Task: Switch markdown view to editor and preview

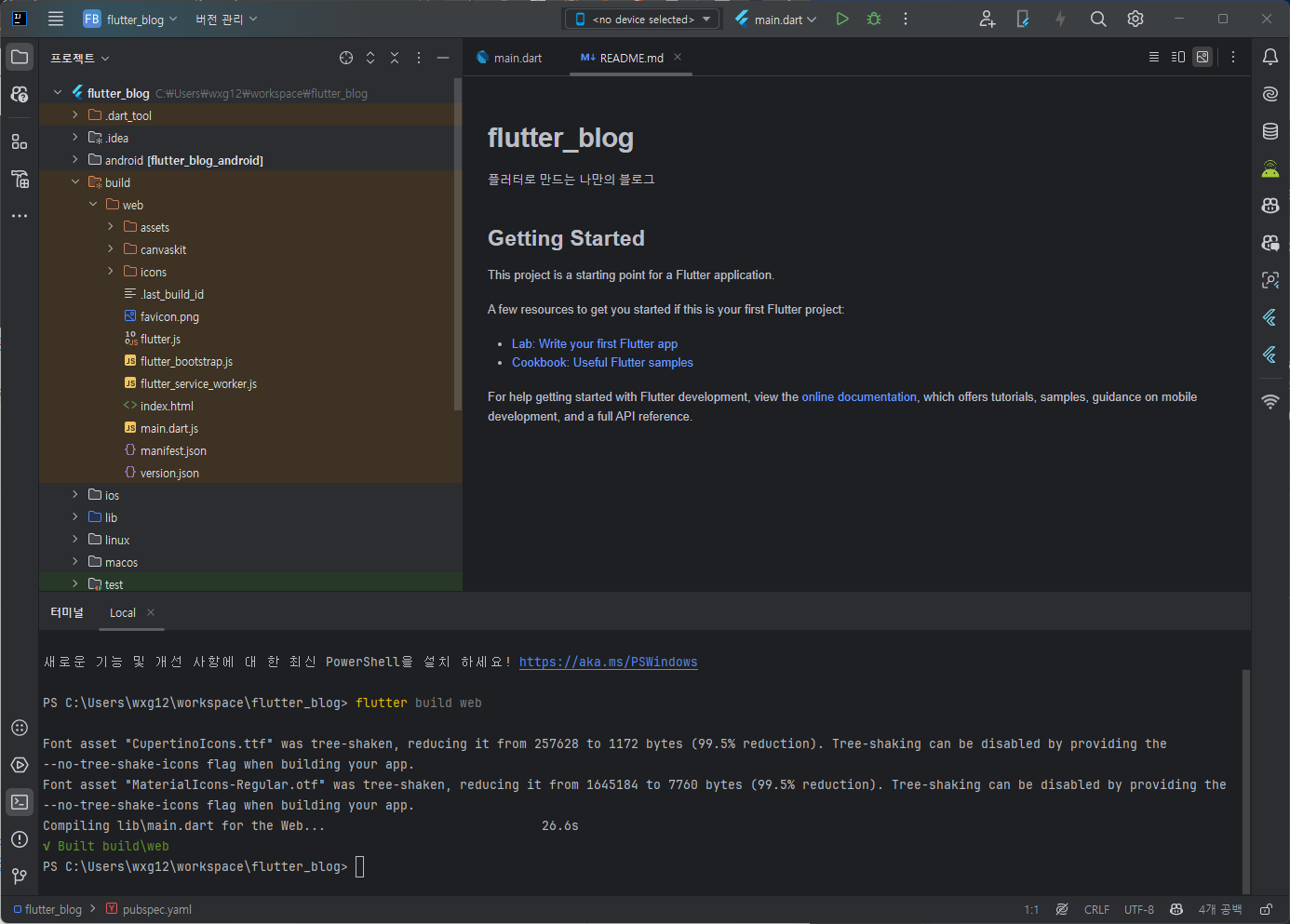Action: [x=1178, y=58]
